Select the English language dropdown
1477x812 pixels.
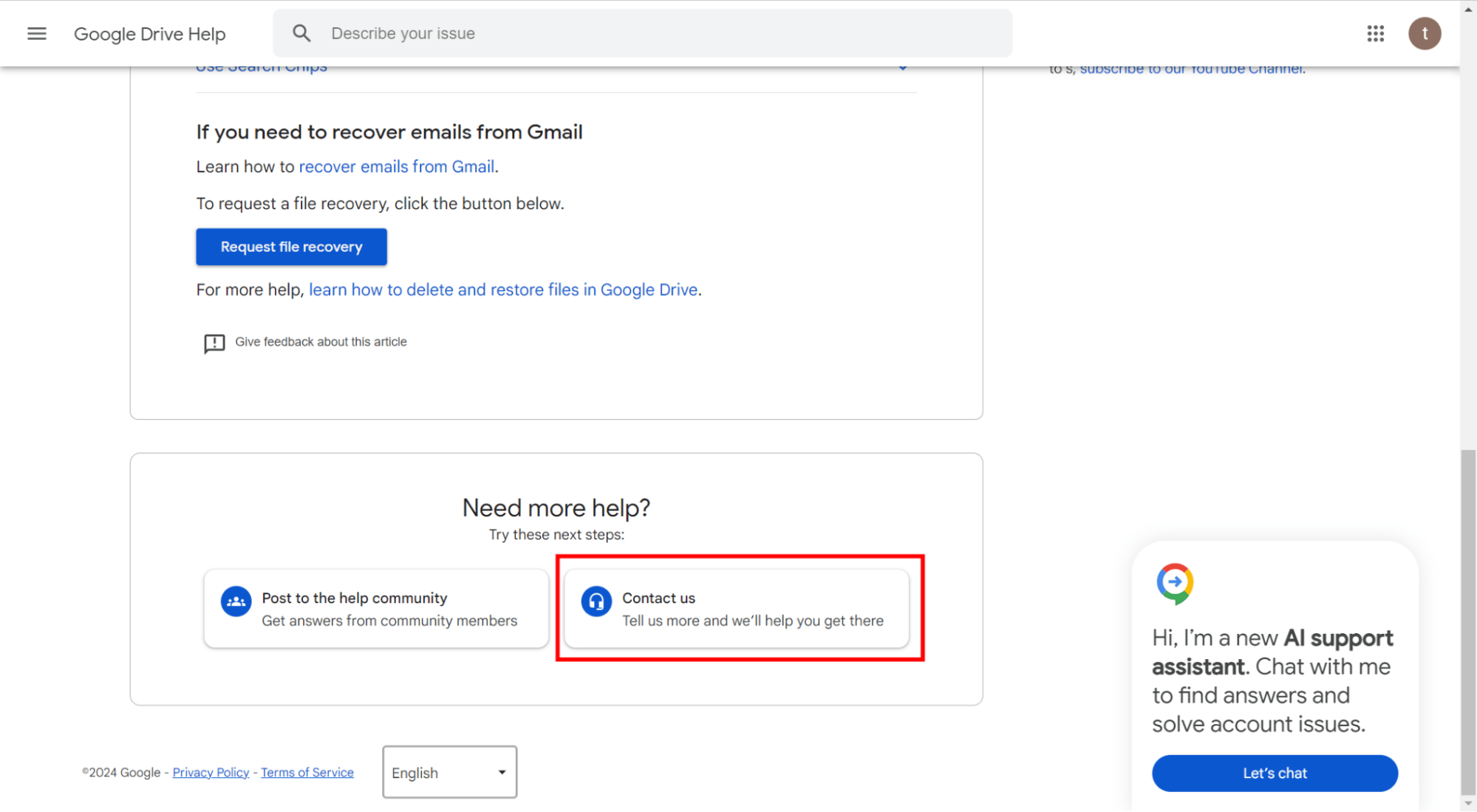[449, 772]
